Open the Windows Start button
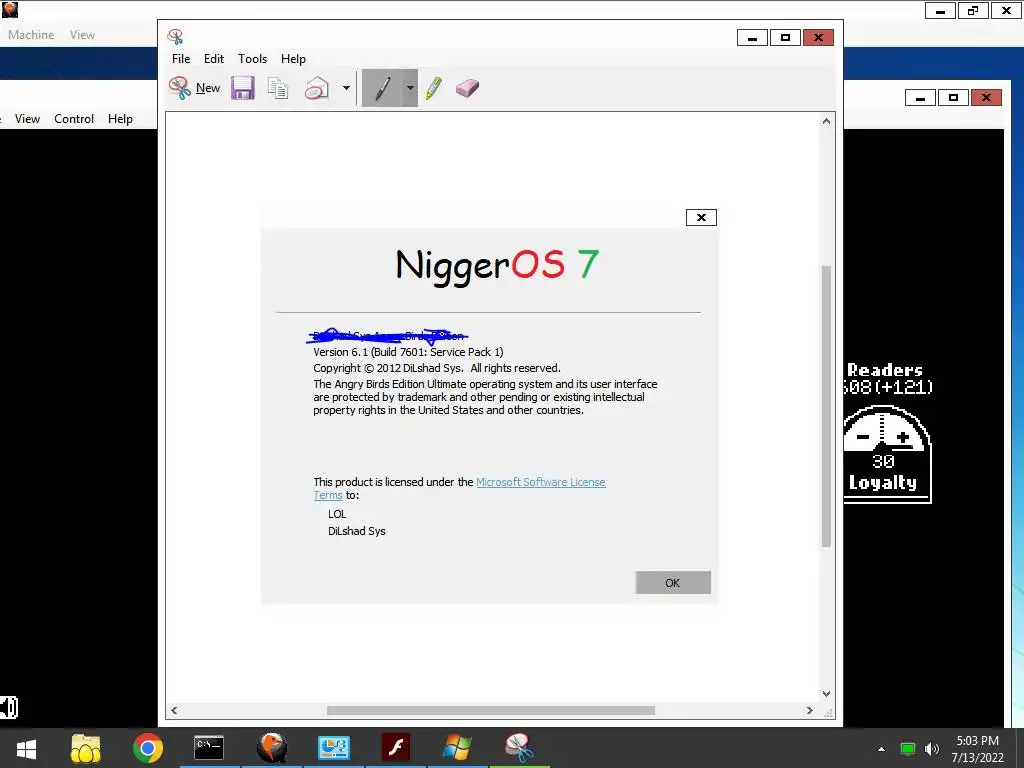 coord(26,748)
